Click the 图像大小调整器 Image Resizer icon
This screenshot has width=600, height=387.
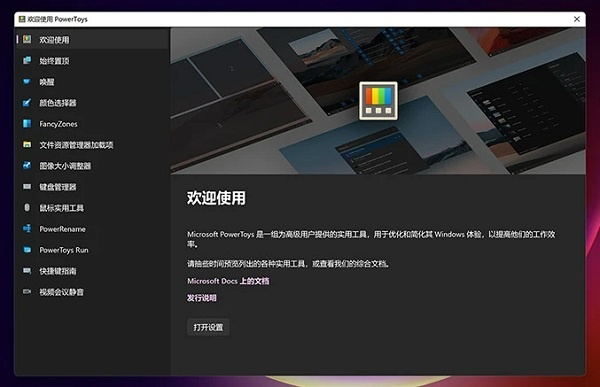click(x=27, y=165)
